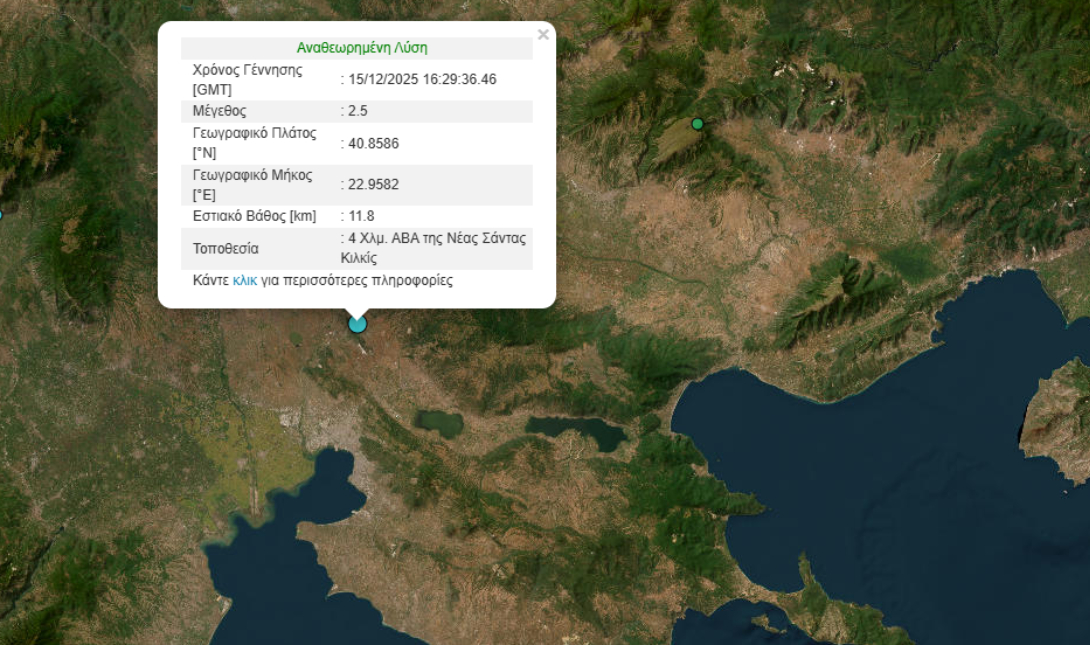The height and width of the screenshot is (645, 1090).
Task: Click the 'Εστιακό Βάθος [km]' label
Action: tap(254, 216)
